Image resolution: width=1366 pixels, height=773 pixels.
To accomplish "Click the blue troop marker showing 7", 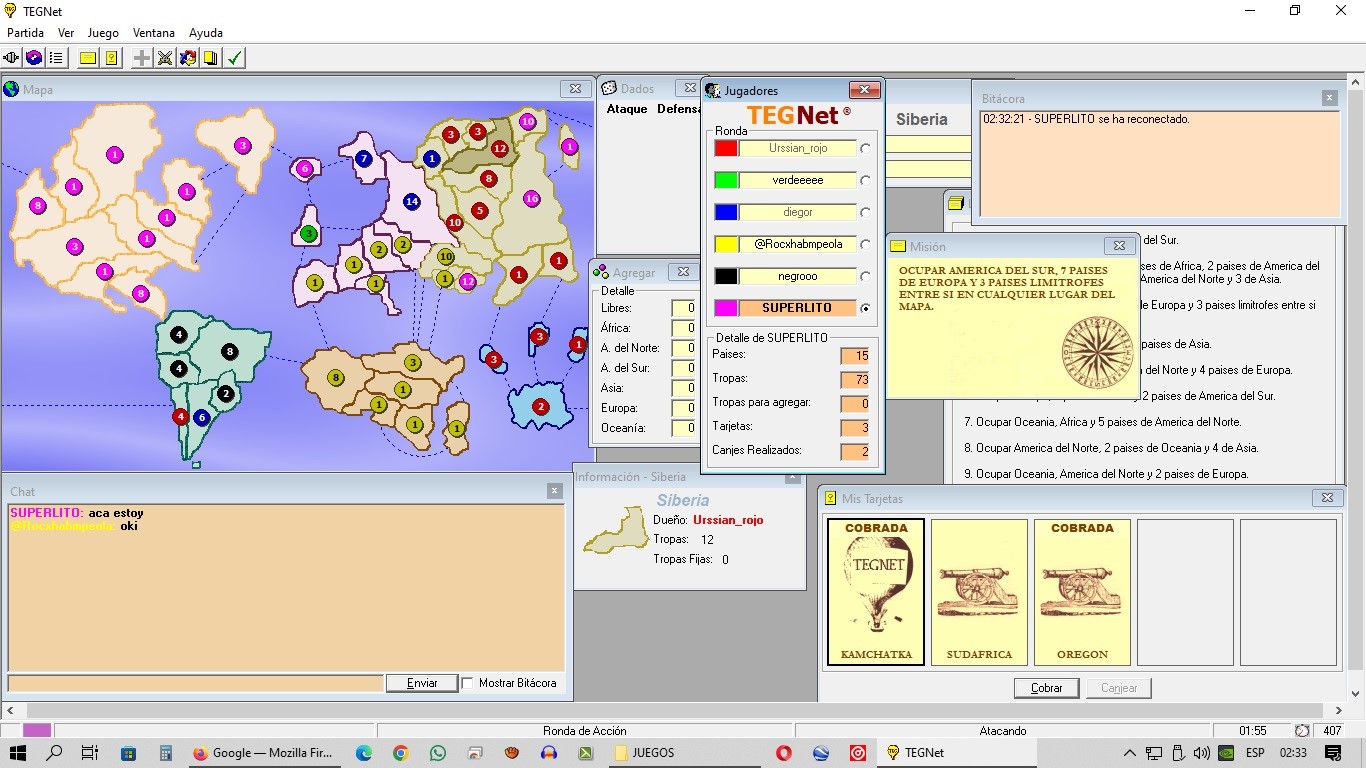I will pyautogui.click(x=364, y=158).
